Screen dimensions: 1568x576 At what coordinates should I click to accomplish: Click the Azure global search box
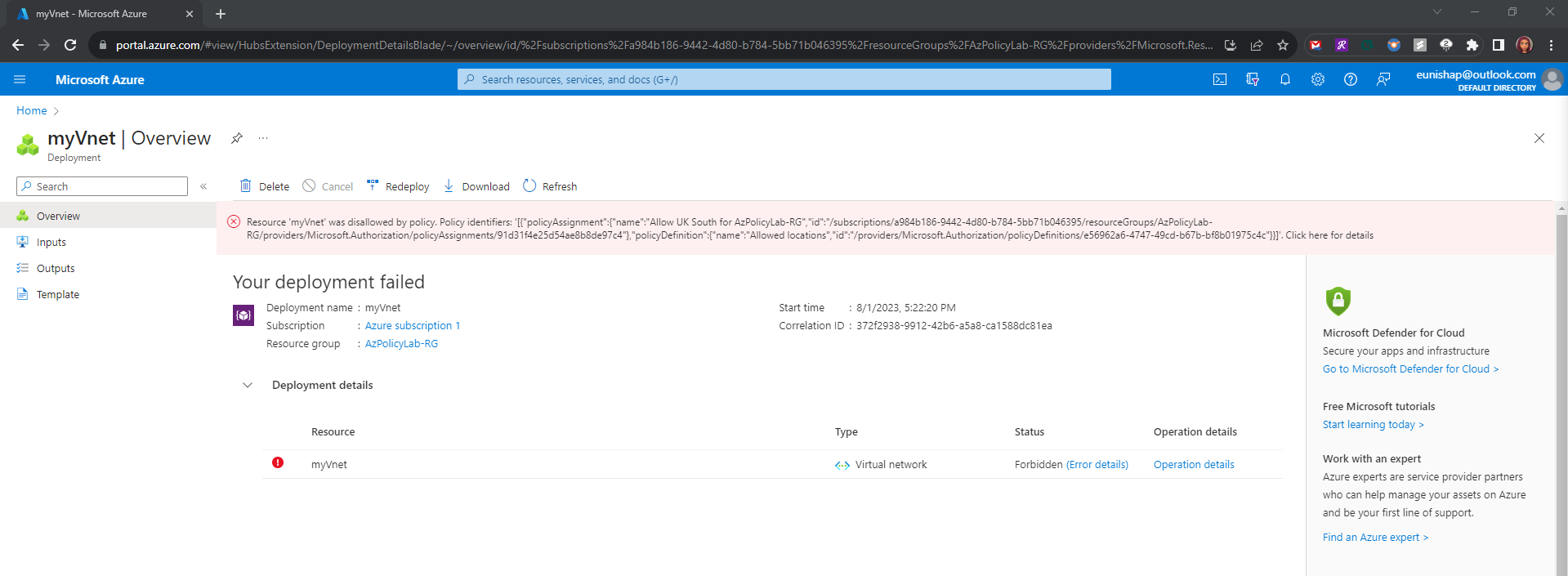tap(784, 79)
